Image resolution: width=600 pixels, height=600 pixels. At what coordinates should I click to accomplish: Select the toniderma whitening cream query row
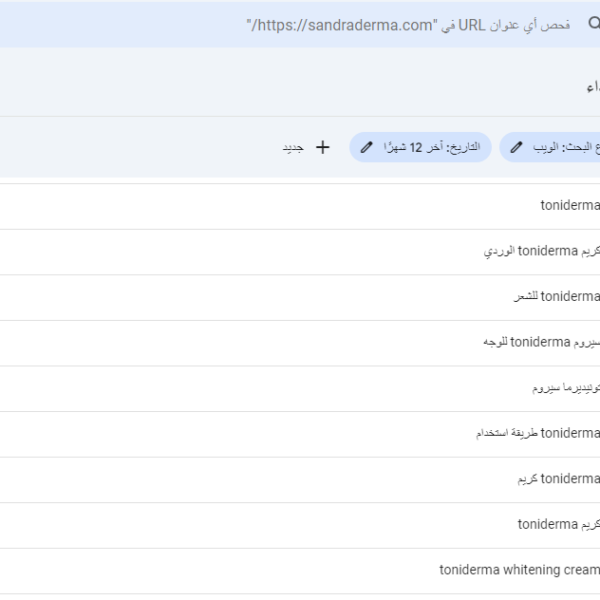point(300,571)
